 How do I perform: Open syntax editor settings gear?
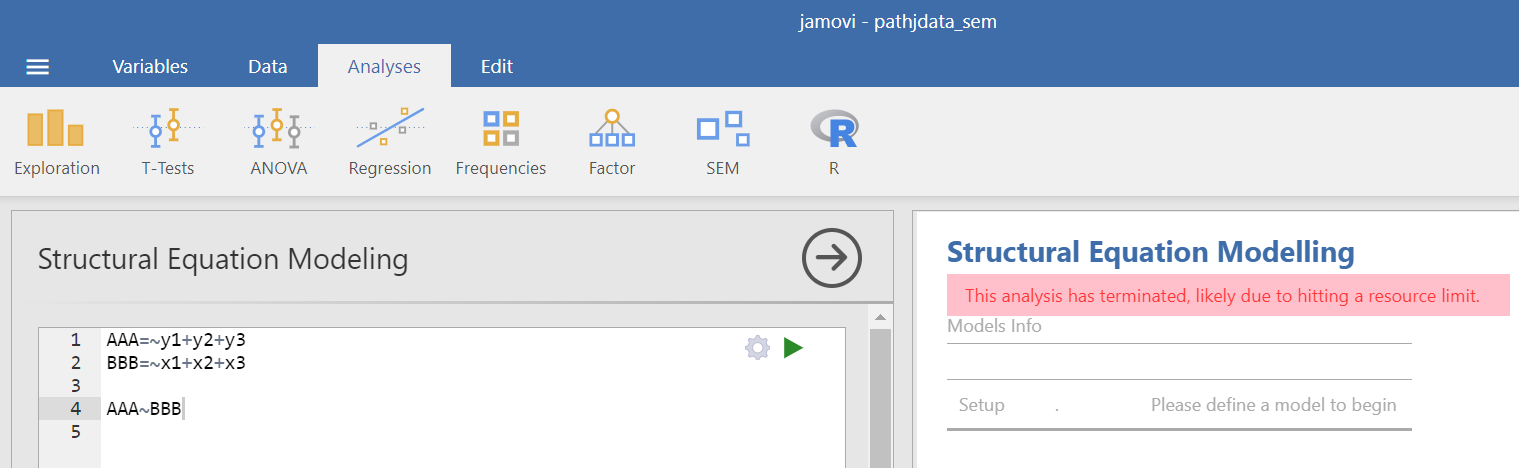(757, 348)
